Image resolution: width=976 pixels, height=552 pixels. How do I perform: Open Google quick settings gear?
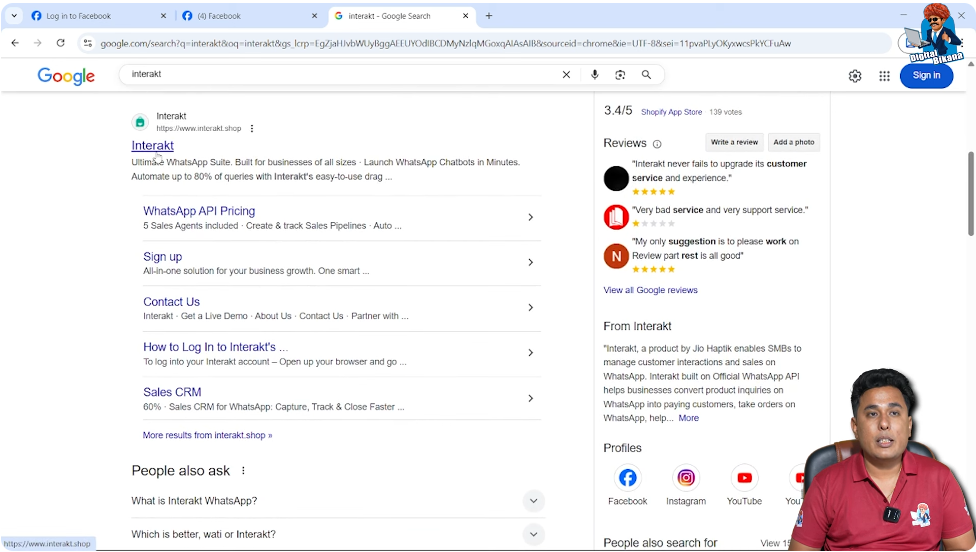(x=855, y=76)
